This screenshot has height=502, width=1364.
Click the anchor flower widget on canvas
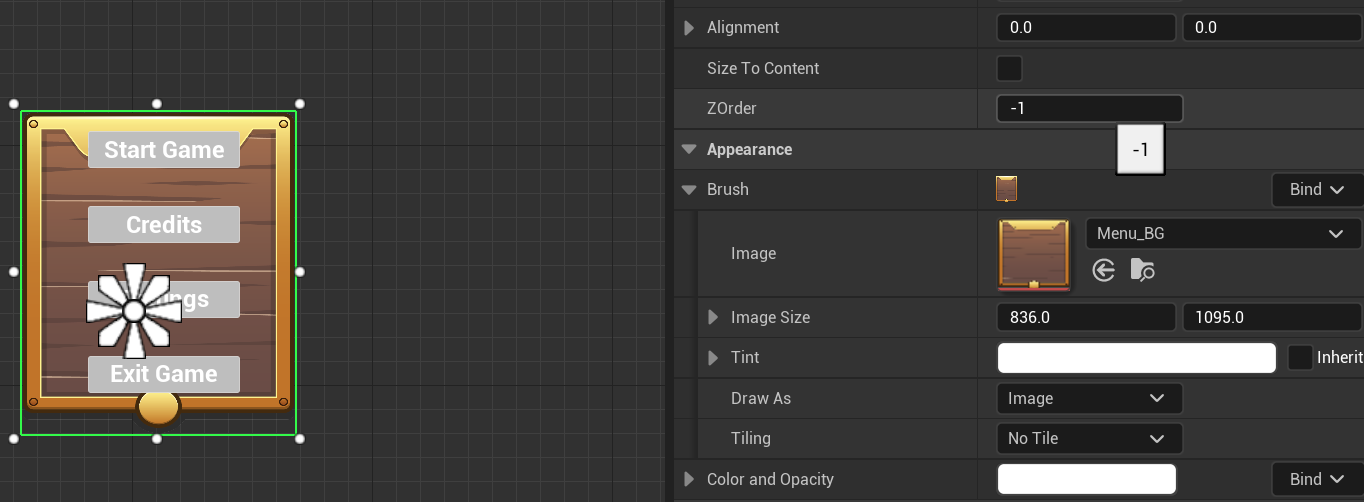click(x=134, y=310)
